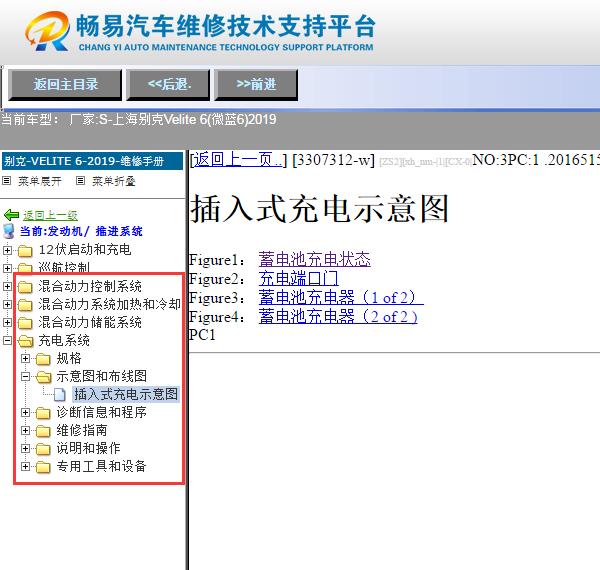Click the 诊断信息和程序 folder icon
The height and width of the screenshot is (570, 600).
pyautogui.click(x=43, y=413)
